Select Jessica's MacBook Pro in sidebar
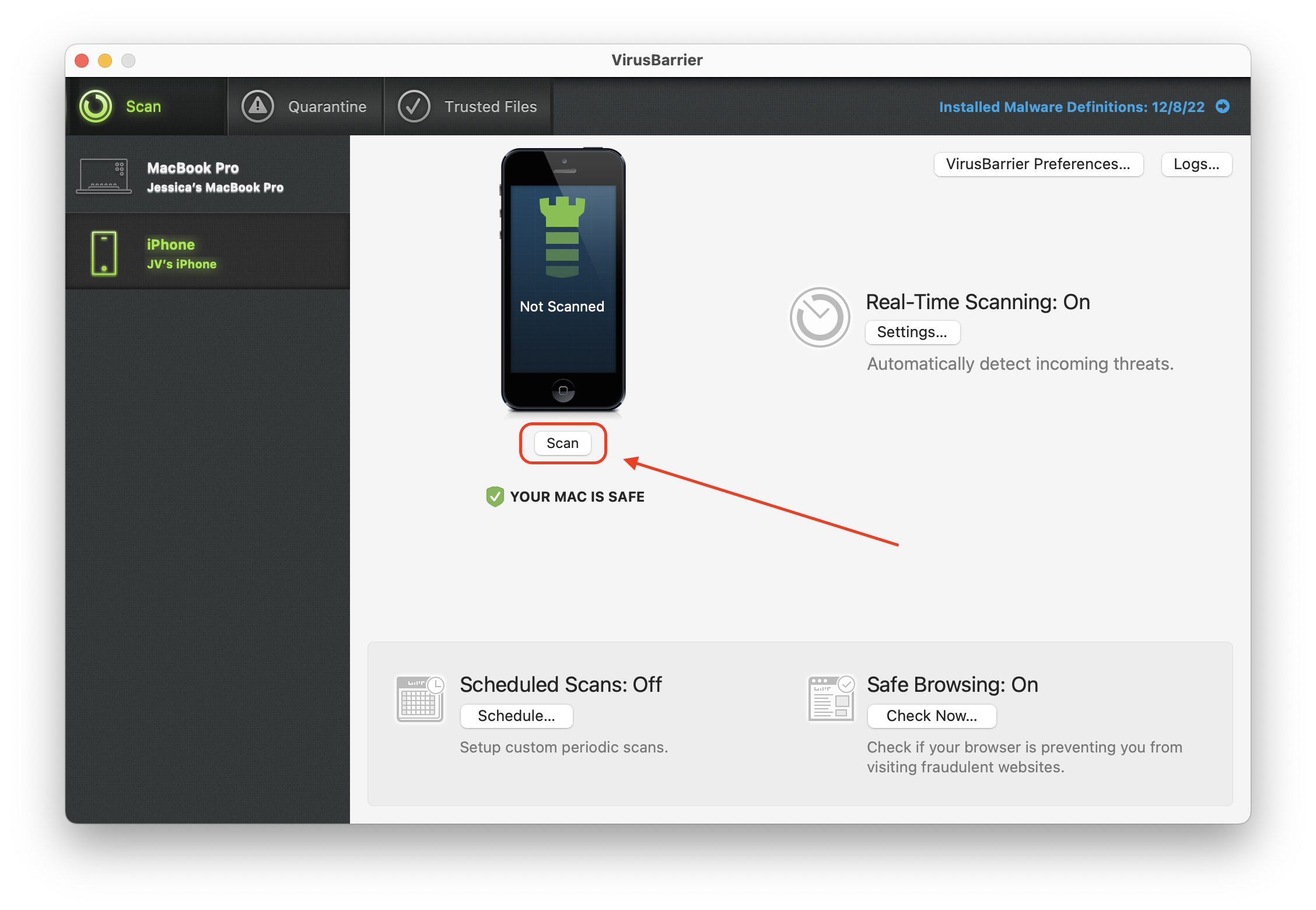The image size is (1316, 910). [x=215, y=177]
